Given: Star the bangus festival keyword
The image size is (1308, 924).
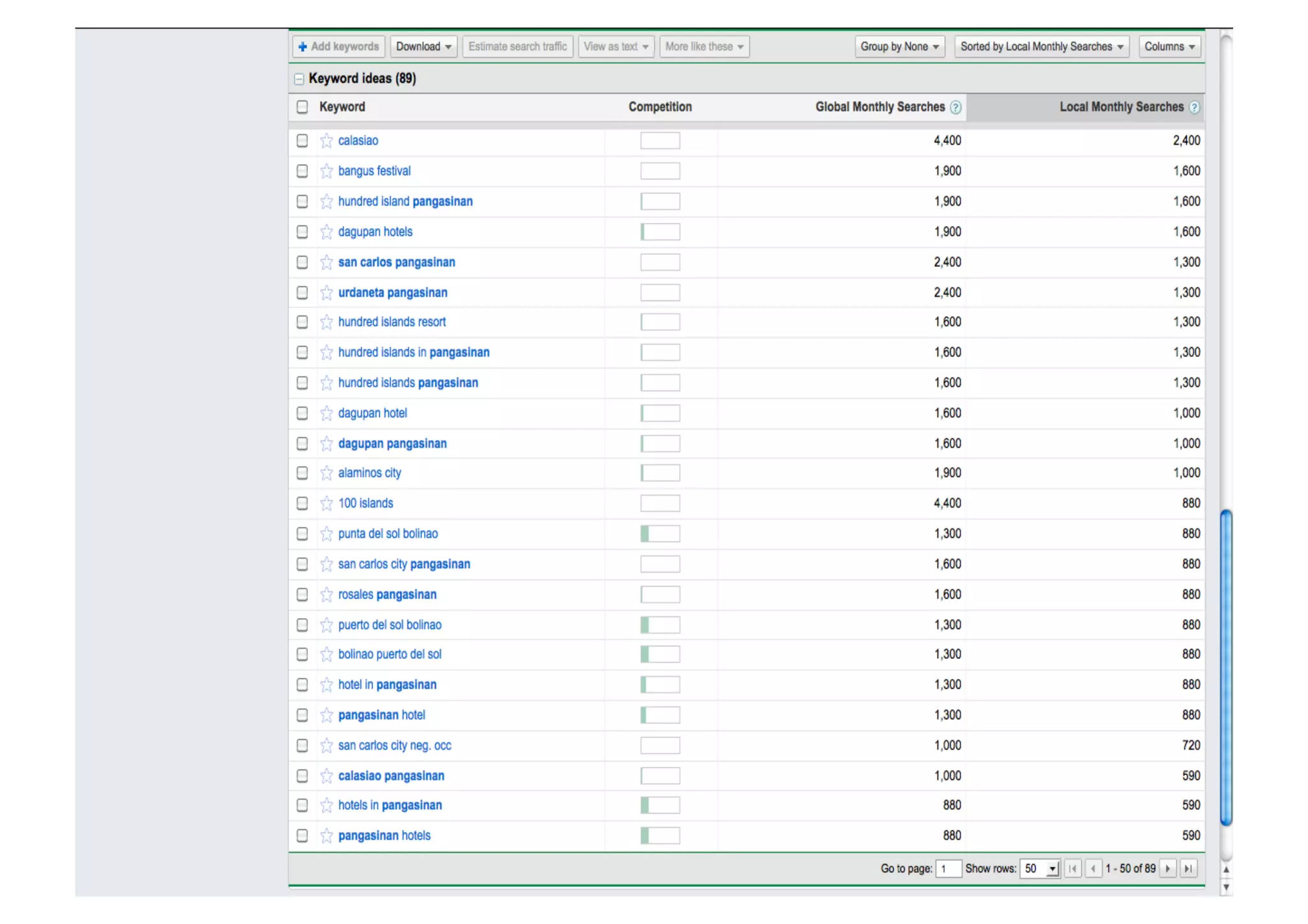Looking at the screenshot, I should (326, 171).
